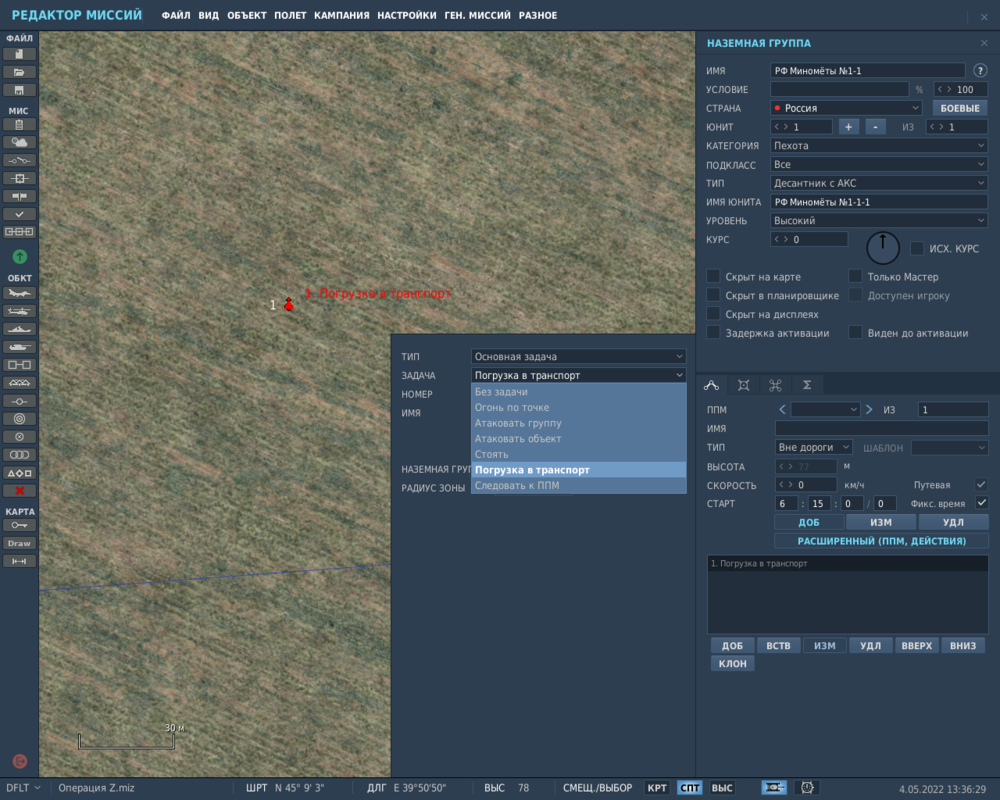Click the КЛОН button

pyautogui.click(x=732, y=662)
